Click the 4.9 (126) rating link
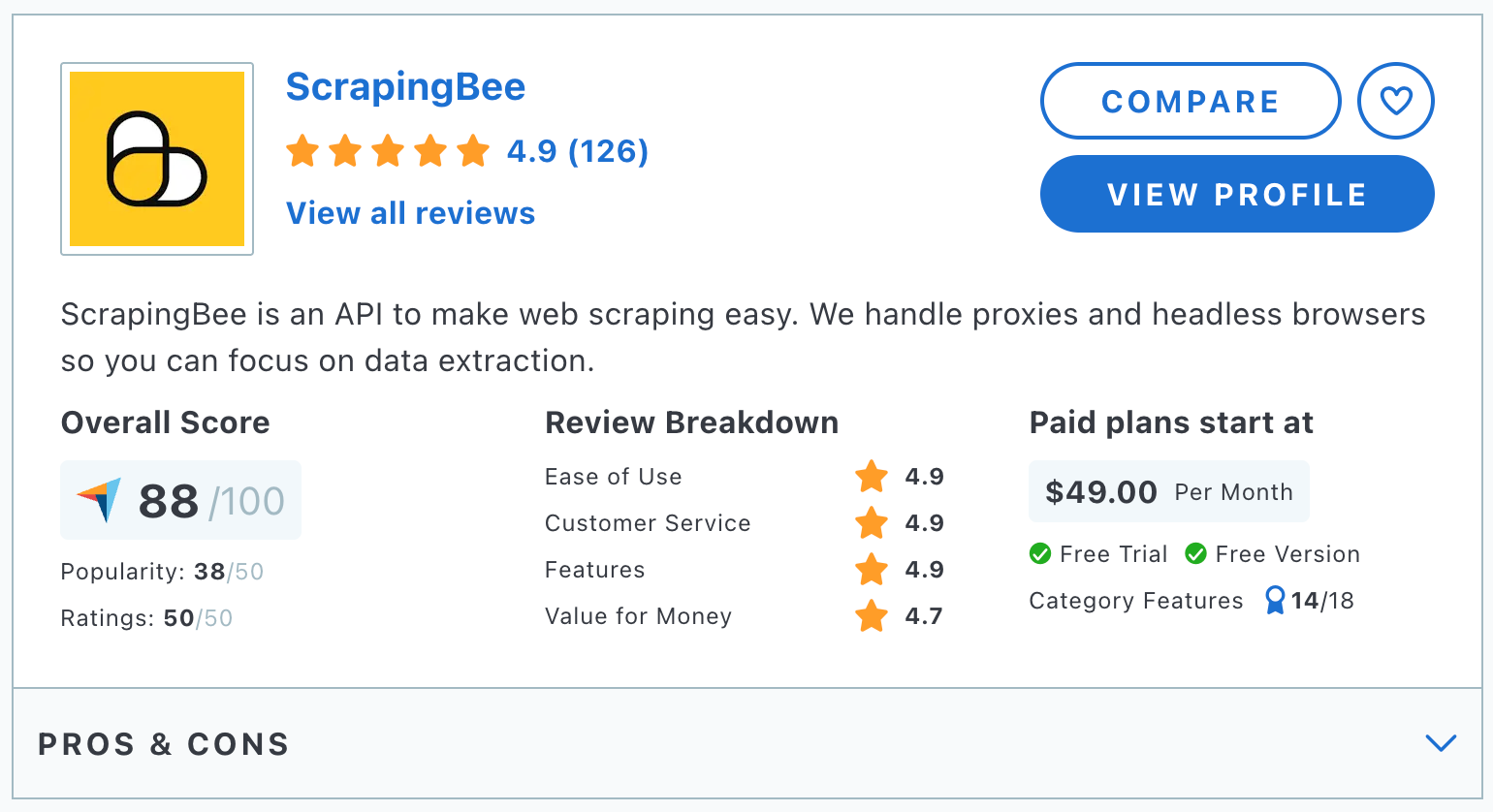 click(578, 151)
